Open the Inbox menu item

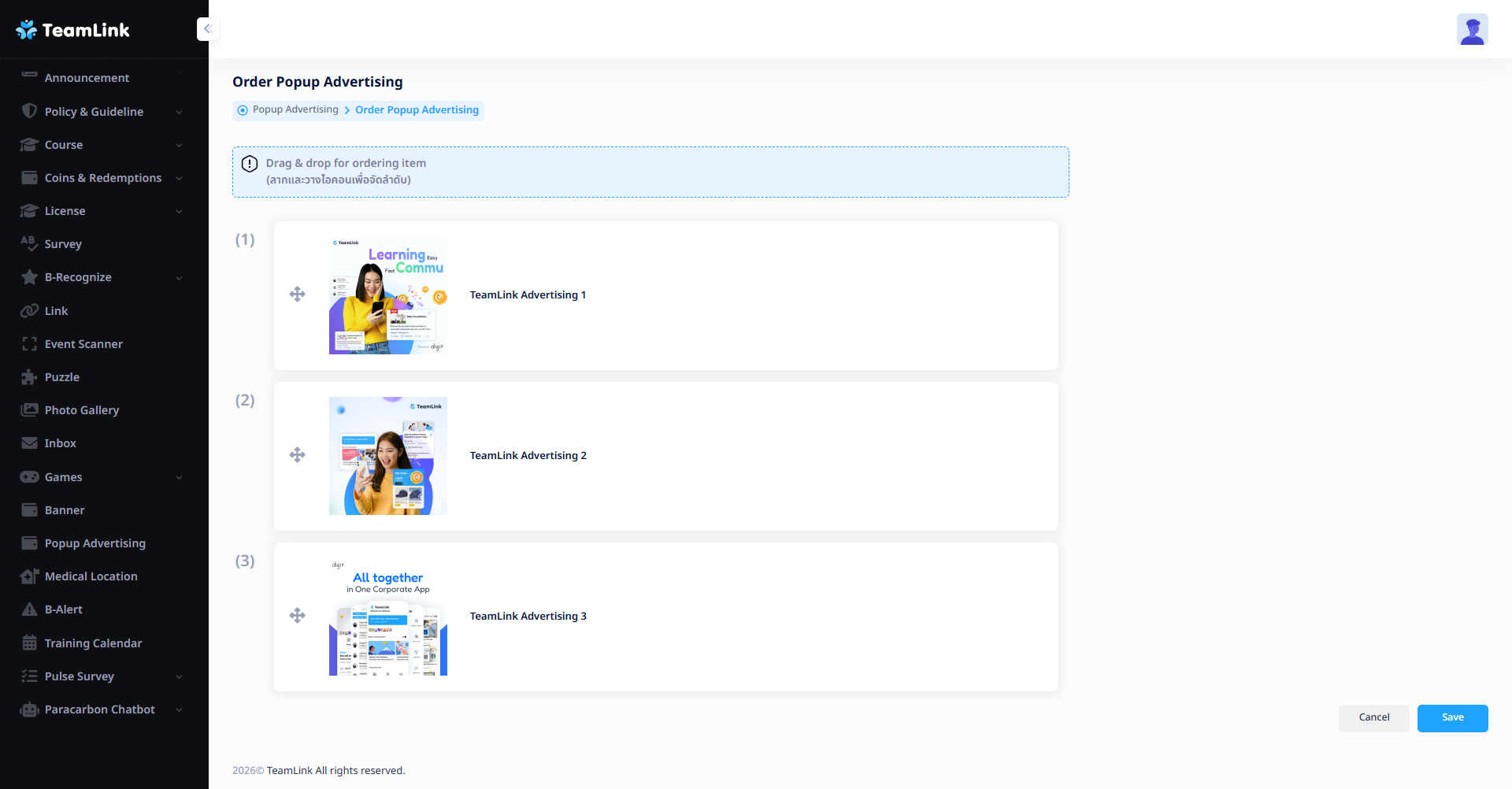[61, 443]
